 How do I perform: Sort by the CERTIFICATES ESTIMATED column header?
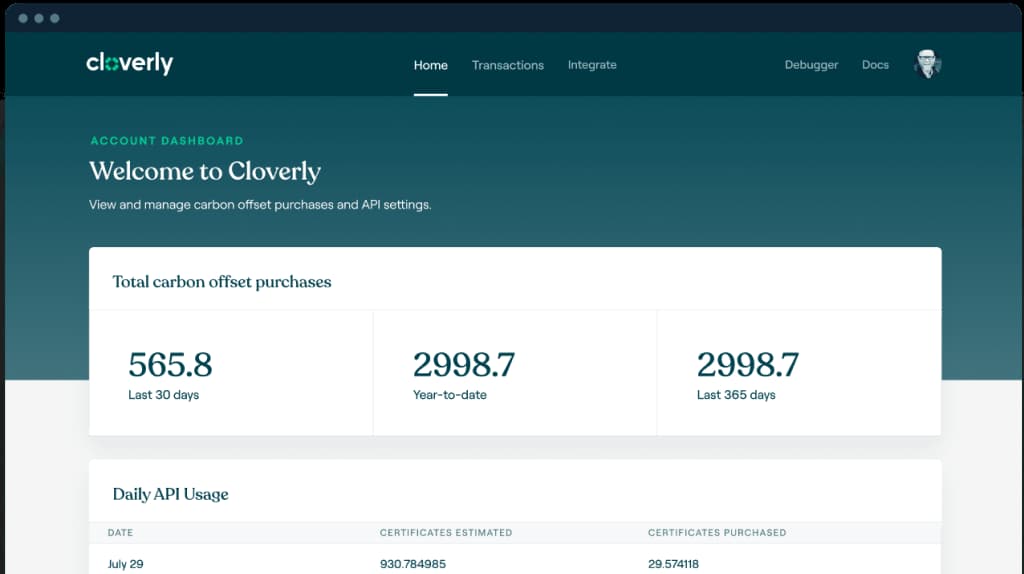tap(445, 533)
